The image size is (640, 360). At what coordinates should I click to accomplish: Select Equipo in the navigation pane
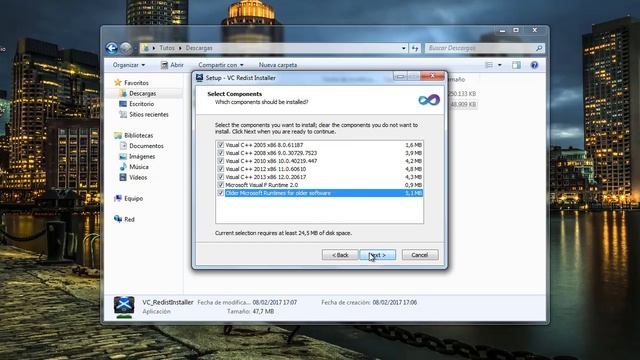click(x=133, y=198)
